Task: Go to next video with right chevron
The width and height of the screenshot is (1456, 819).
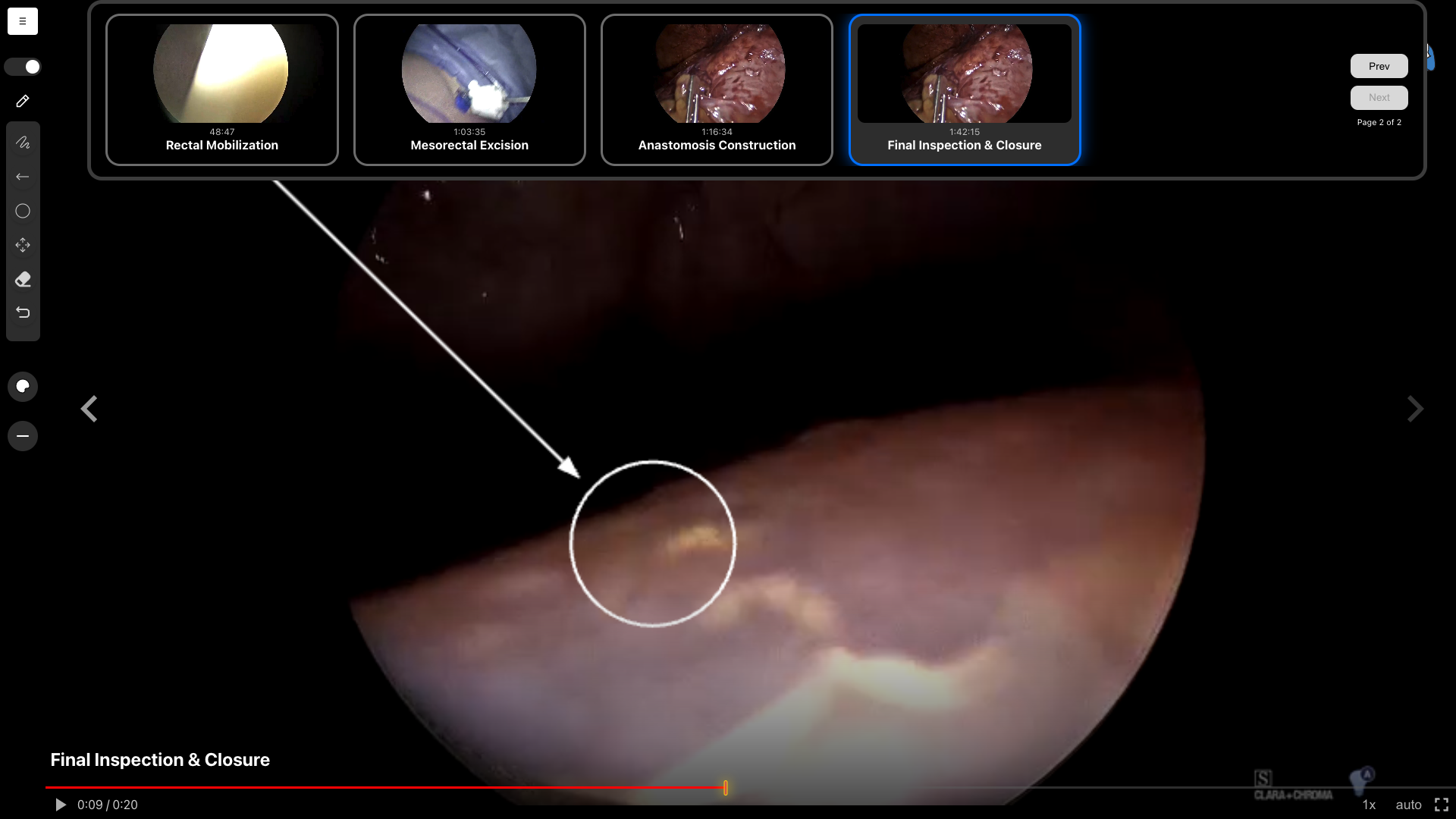Action: pos(1415,409)
